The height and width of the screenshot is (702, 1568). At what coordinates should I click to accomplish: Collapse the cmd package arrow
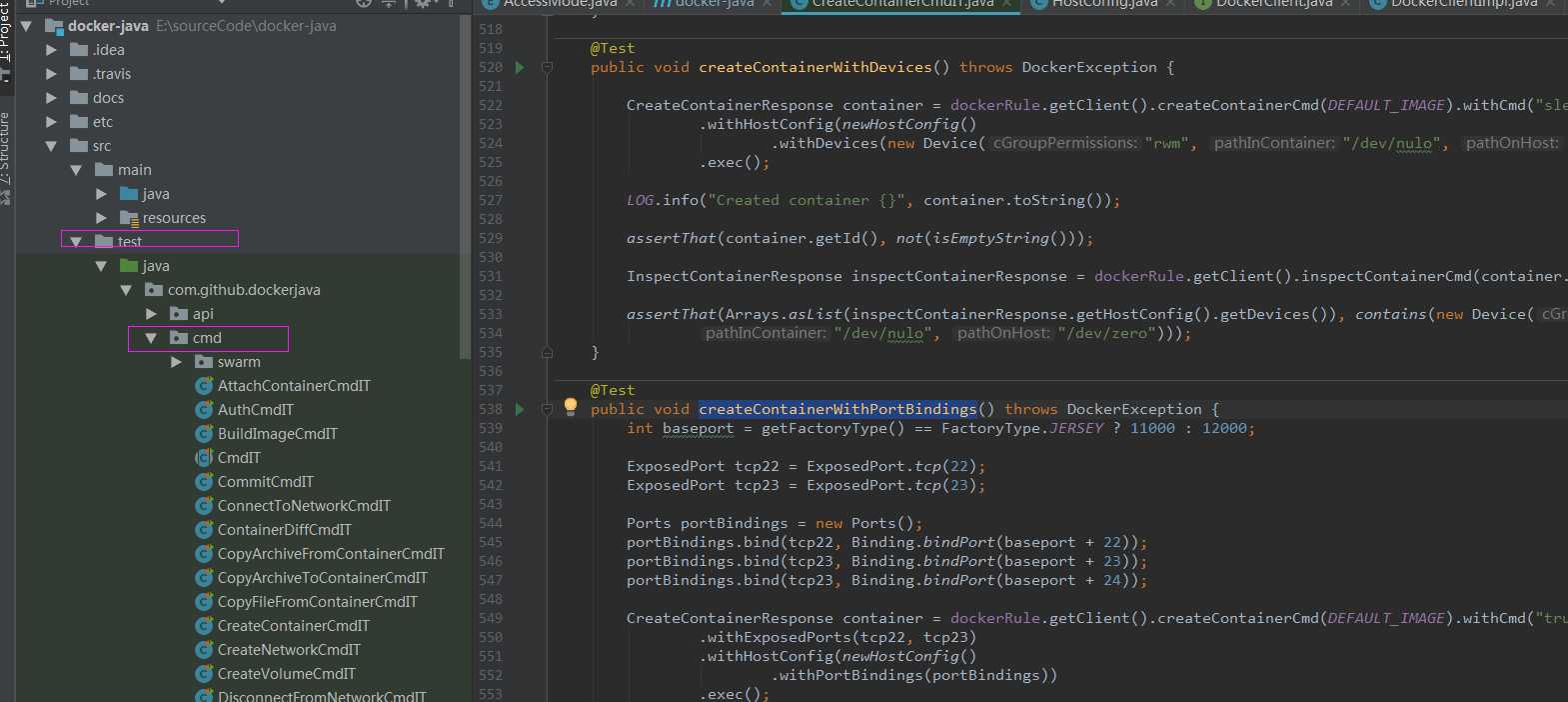click(151, 338)
